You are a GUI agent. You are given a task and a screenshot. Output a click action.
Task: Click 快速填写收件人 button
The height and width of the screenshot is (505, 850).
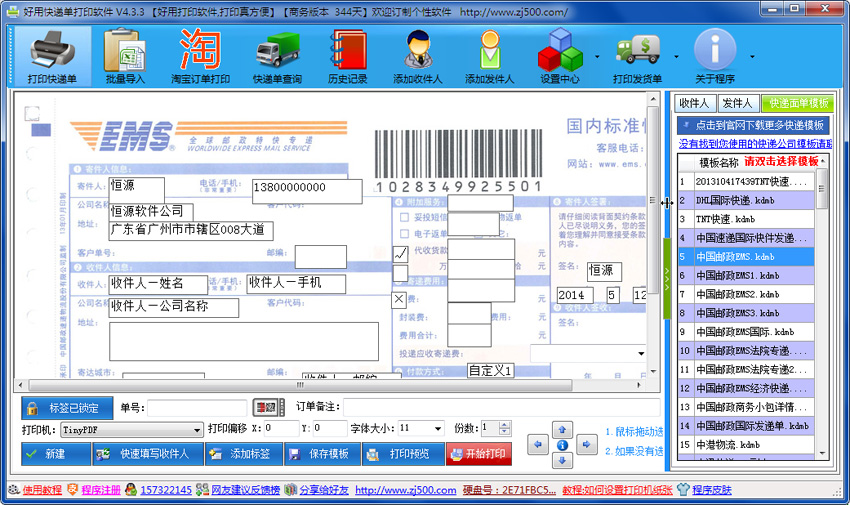click(148, 454)
